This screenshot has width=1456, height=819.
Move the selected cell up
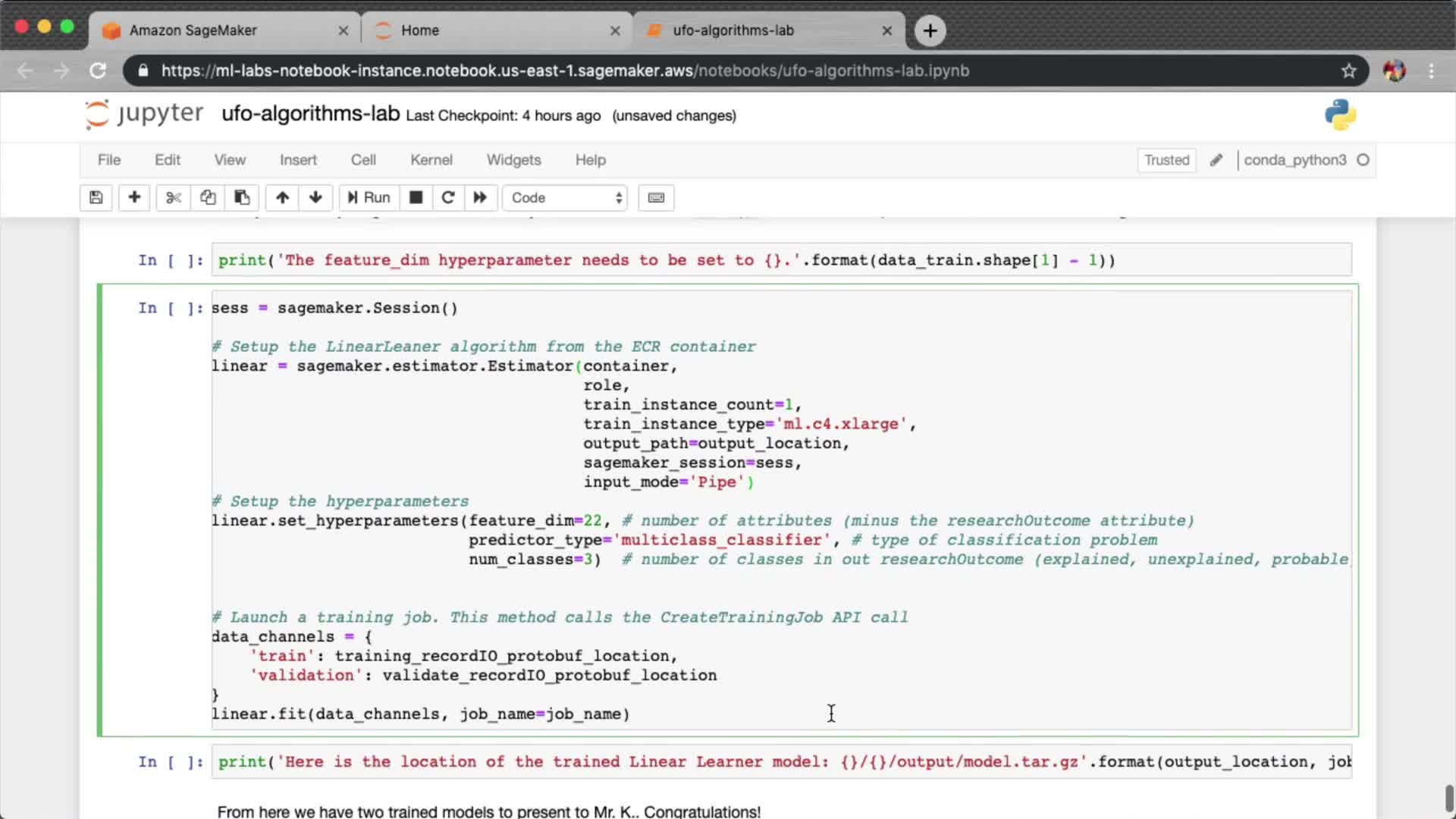pyautogui.click(x=282, y=198)
